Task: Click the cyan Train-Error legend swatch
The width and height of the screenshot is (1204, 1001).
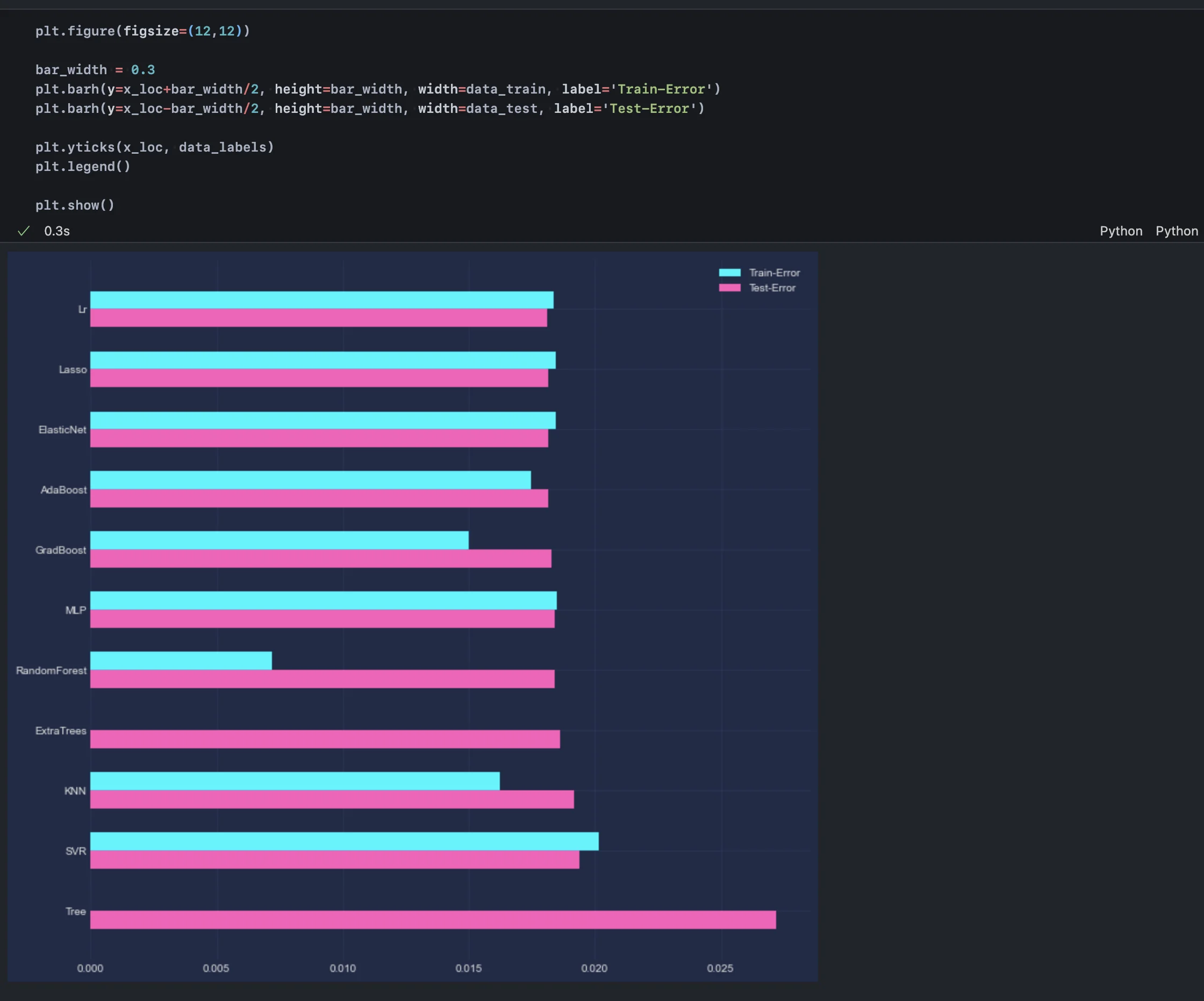Action: click(x=729, y=273)
